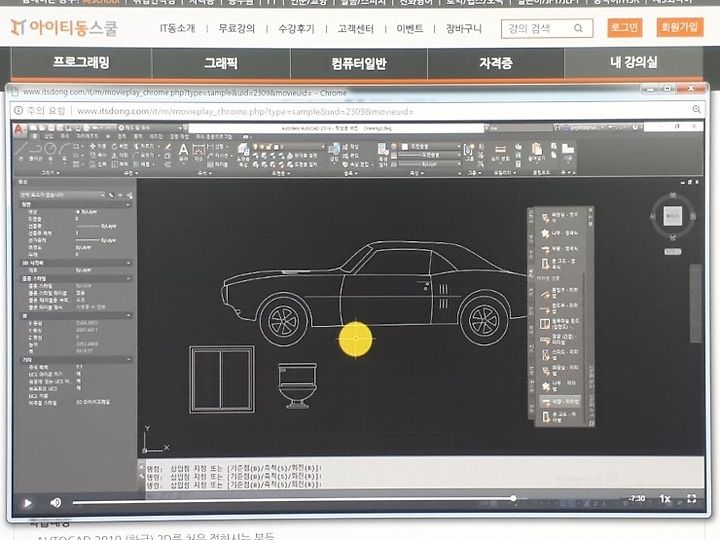Enter fullscreen video mode
The width and height of the screenshot is (720, 540).
[692, 499]
